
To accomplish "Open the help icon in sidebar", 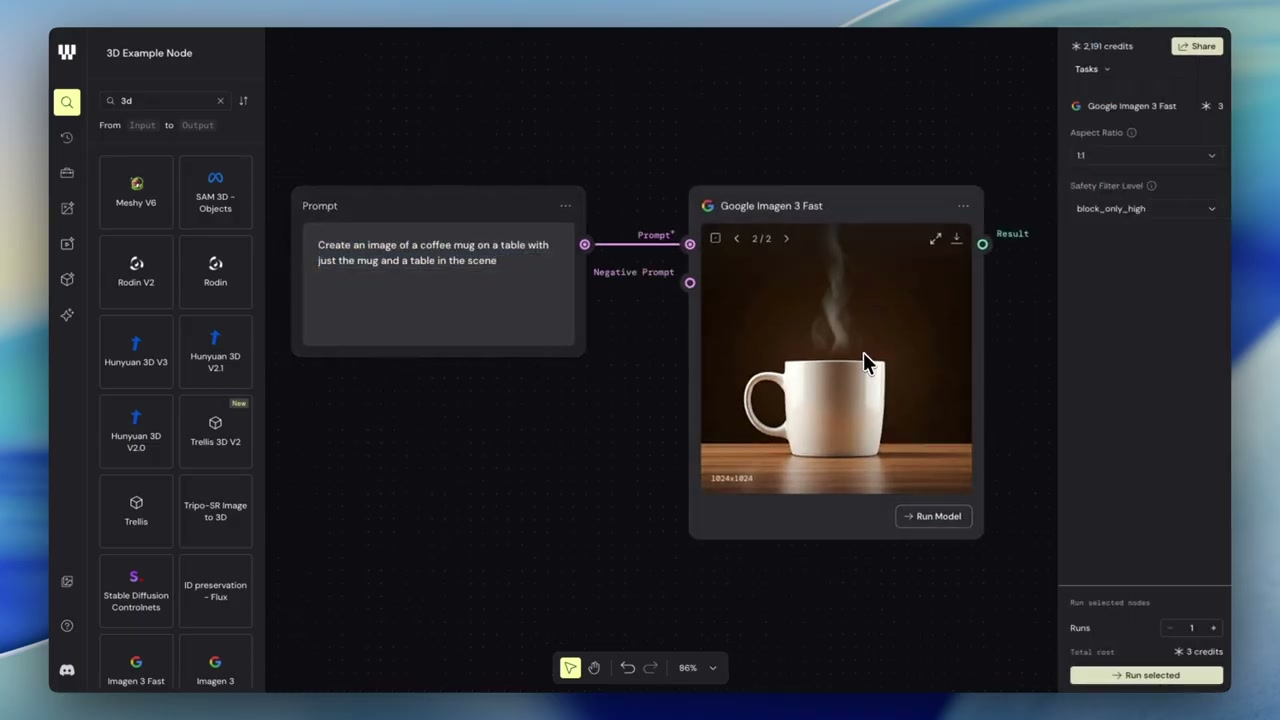I will (67, 626).
